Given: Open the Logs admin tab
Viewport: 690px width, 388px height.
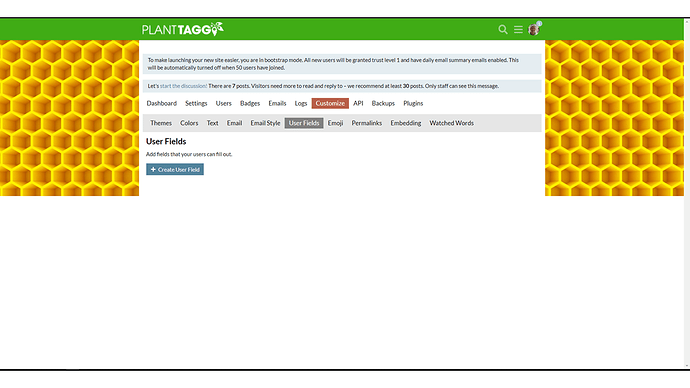Looking at the screenshot, I should click(x=301, y=103).
